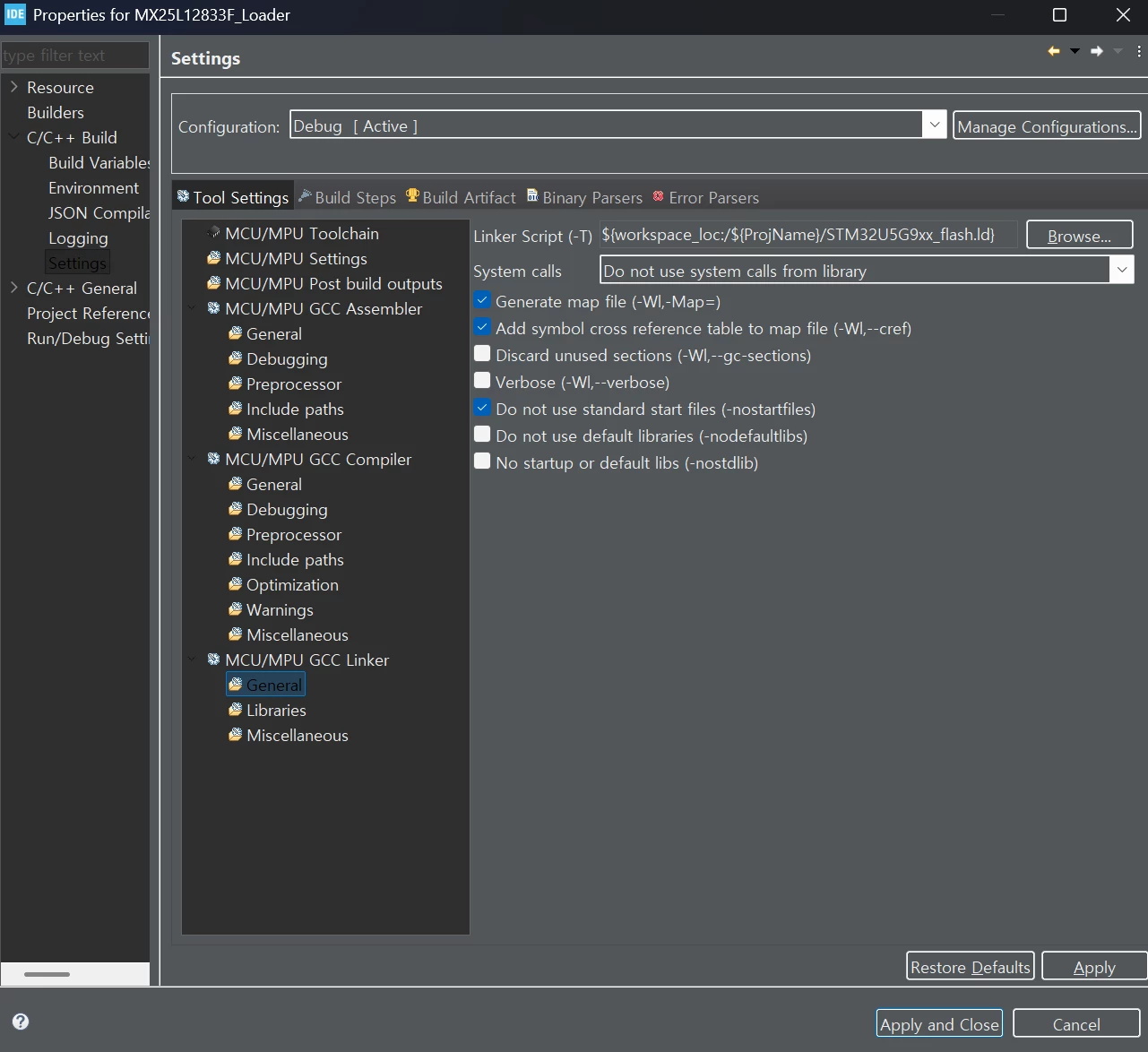
Task: Select Build Variables in the sidebar
Action: point(99,162)
